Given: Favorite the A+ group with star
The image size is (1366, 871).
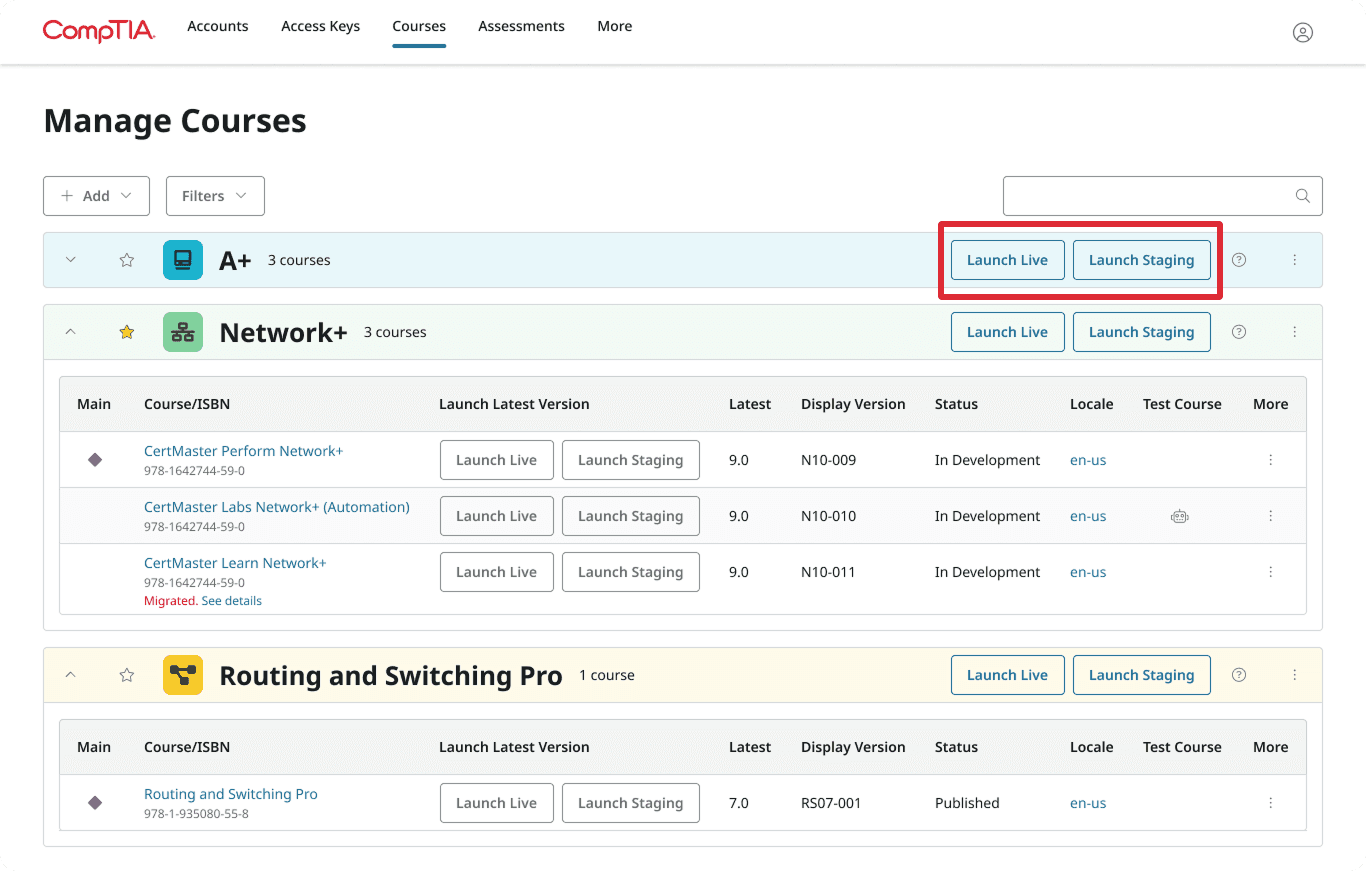Looking at the screenshot, I should (x=127, y=260).
